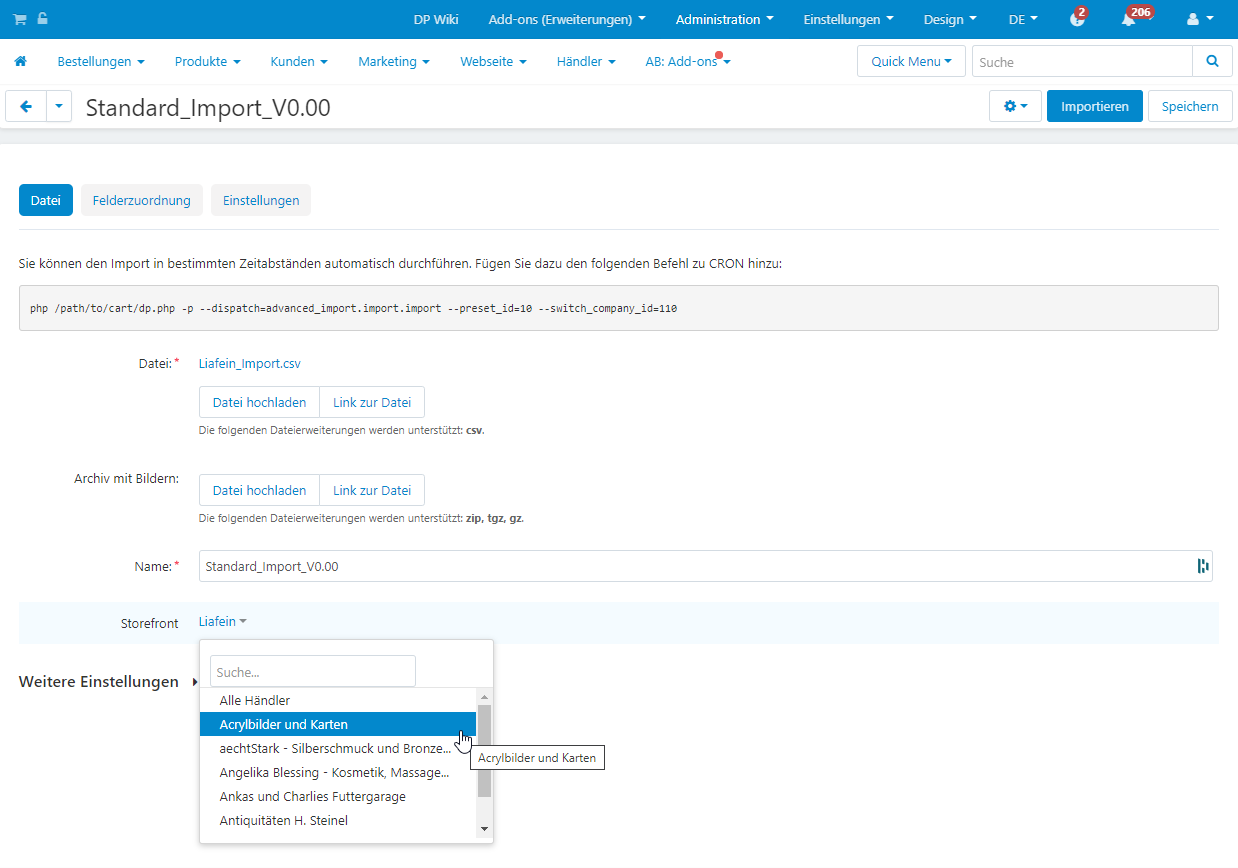The height and width of the screenshot is (868, 1238).
Task: Open the Administration menu
Action: (x=725, y=19)
